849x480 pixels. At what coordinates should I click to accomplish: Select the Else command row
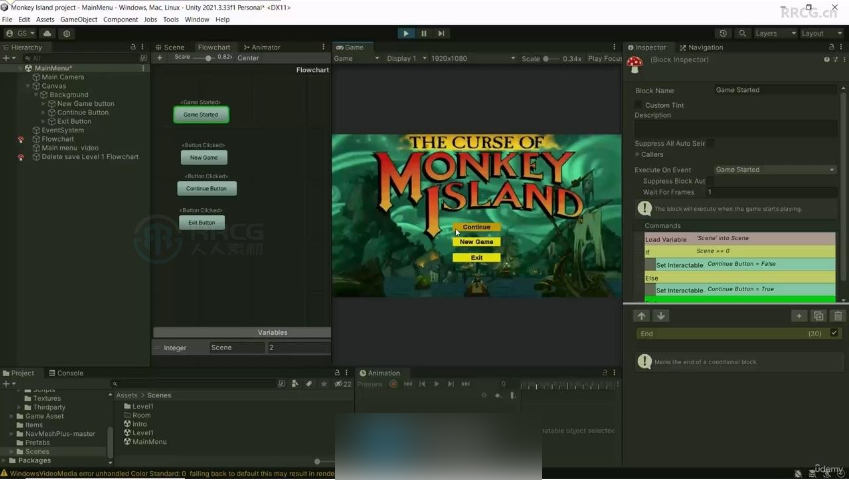[x=740, y=278]
